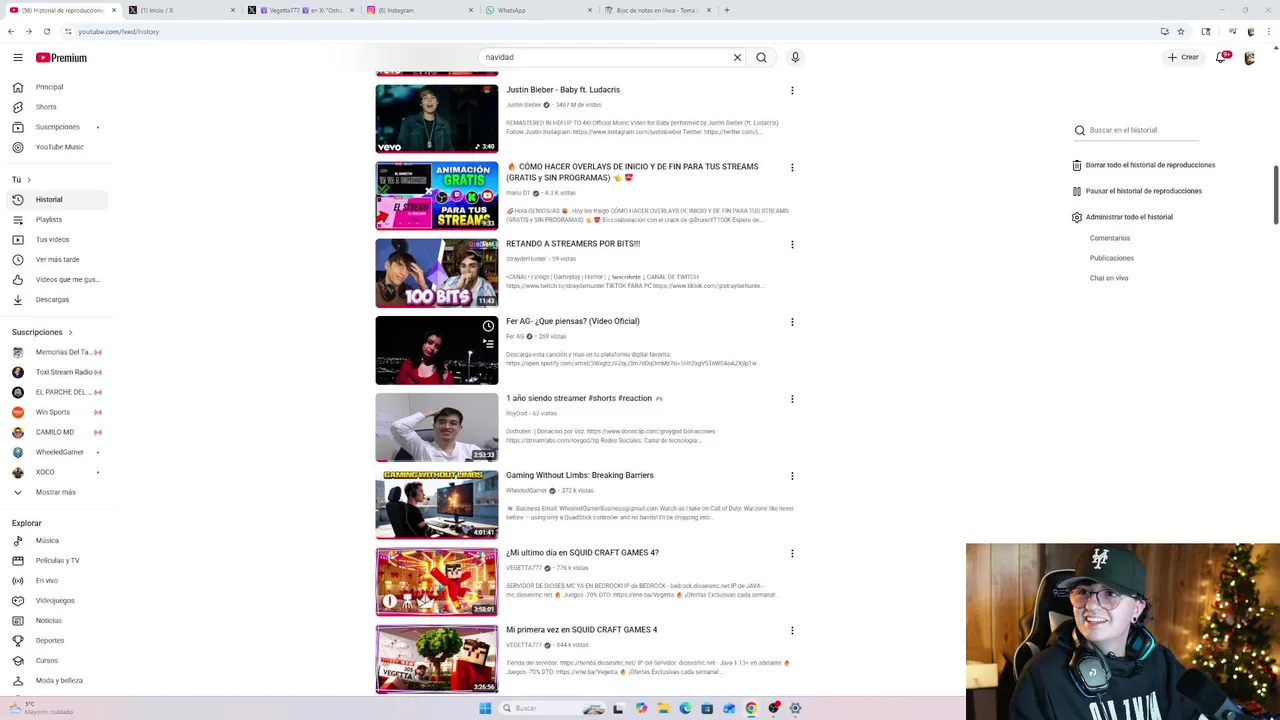This screenshot has width=1280, height=720.
Task: Open the notifications bell
Action: (x=1221, y=58)
